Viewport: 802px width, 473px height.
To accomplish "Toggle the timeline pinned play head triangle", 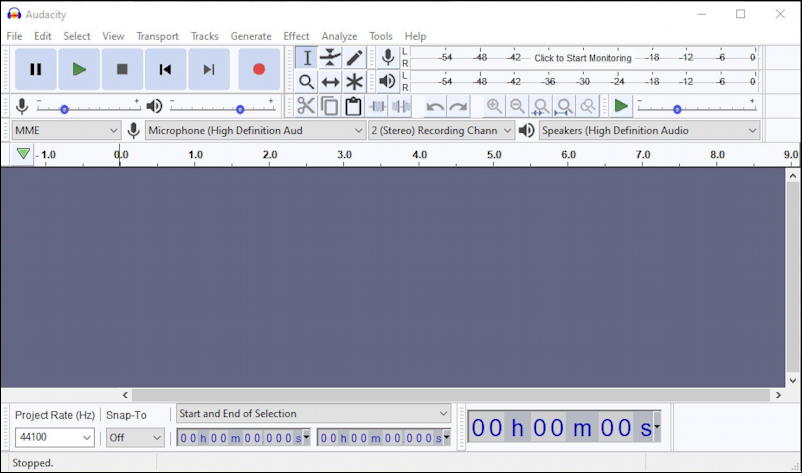I will pyautogui.click(x=23, y=153).
